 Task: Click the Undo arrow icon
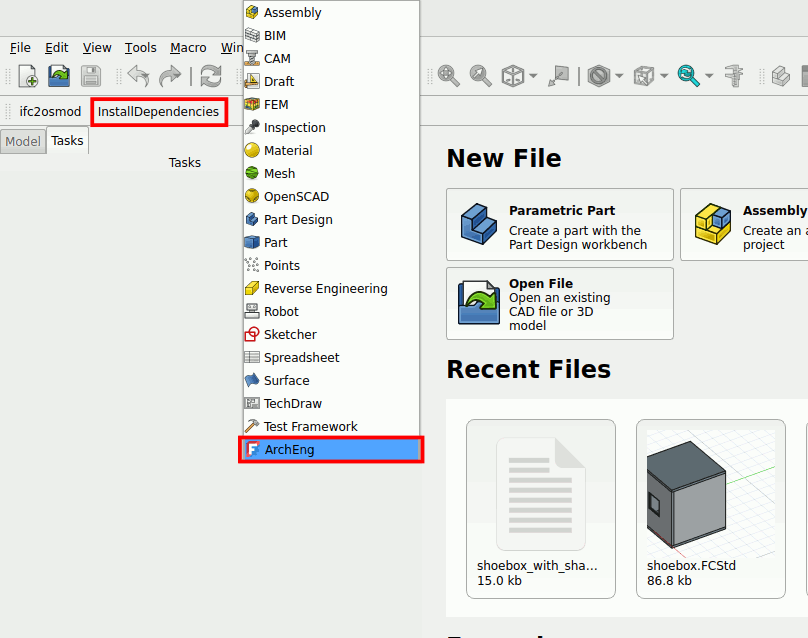click(x=137, y=76)
